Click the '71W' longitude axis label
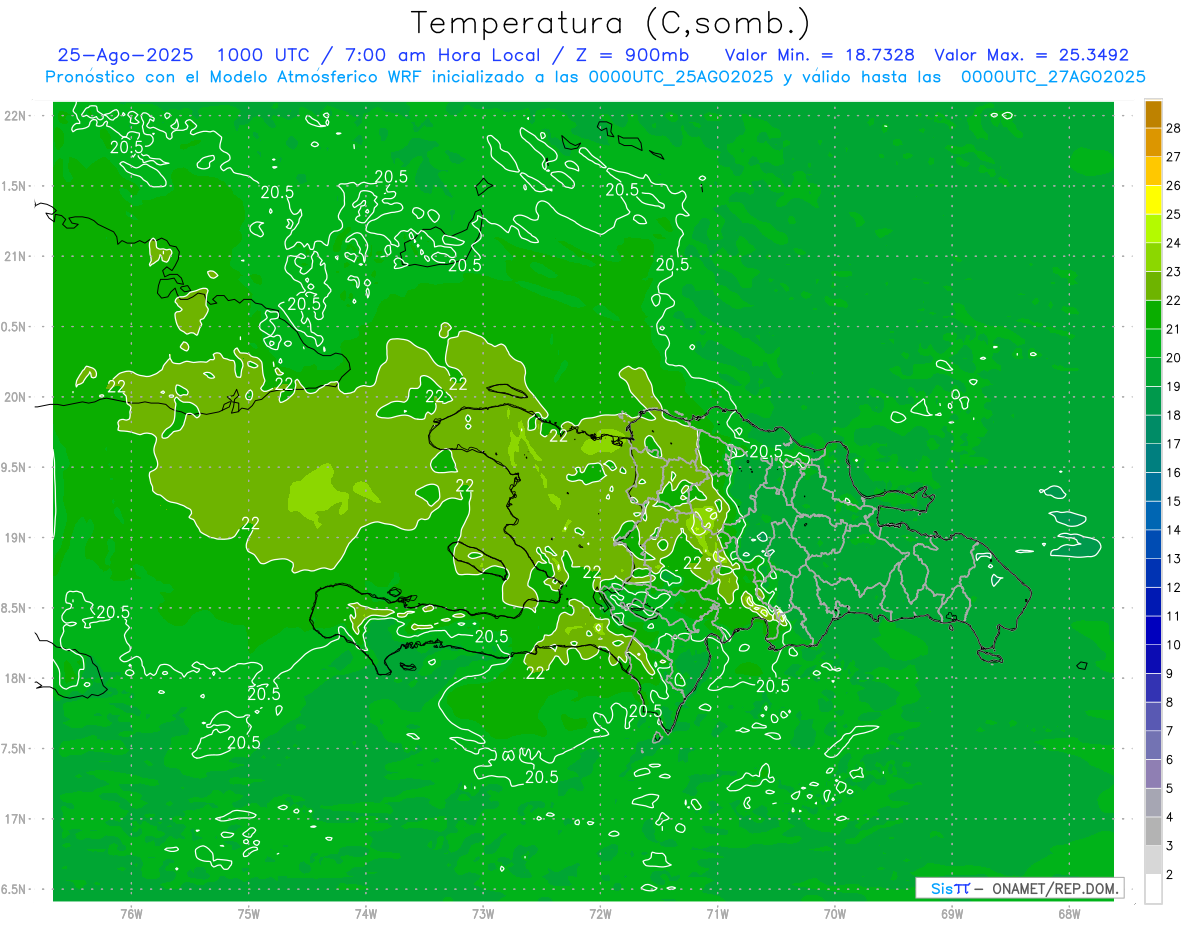The width and height of the screenshot is (1200, 927). click(x=717, y=914)
